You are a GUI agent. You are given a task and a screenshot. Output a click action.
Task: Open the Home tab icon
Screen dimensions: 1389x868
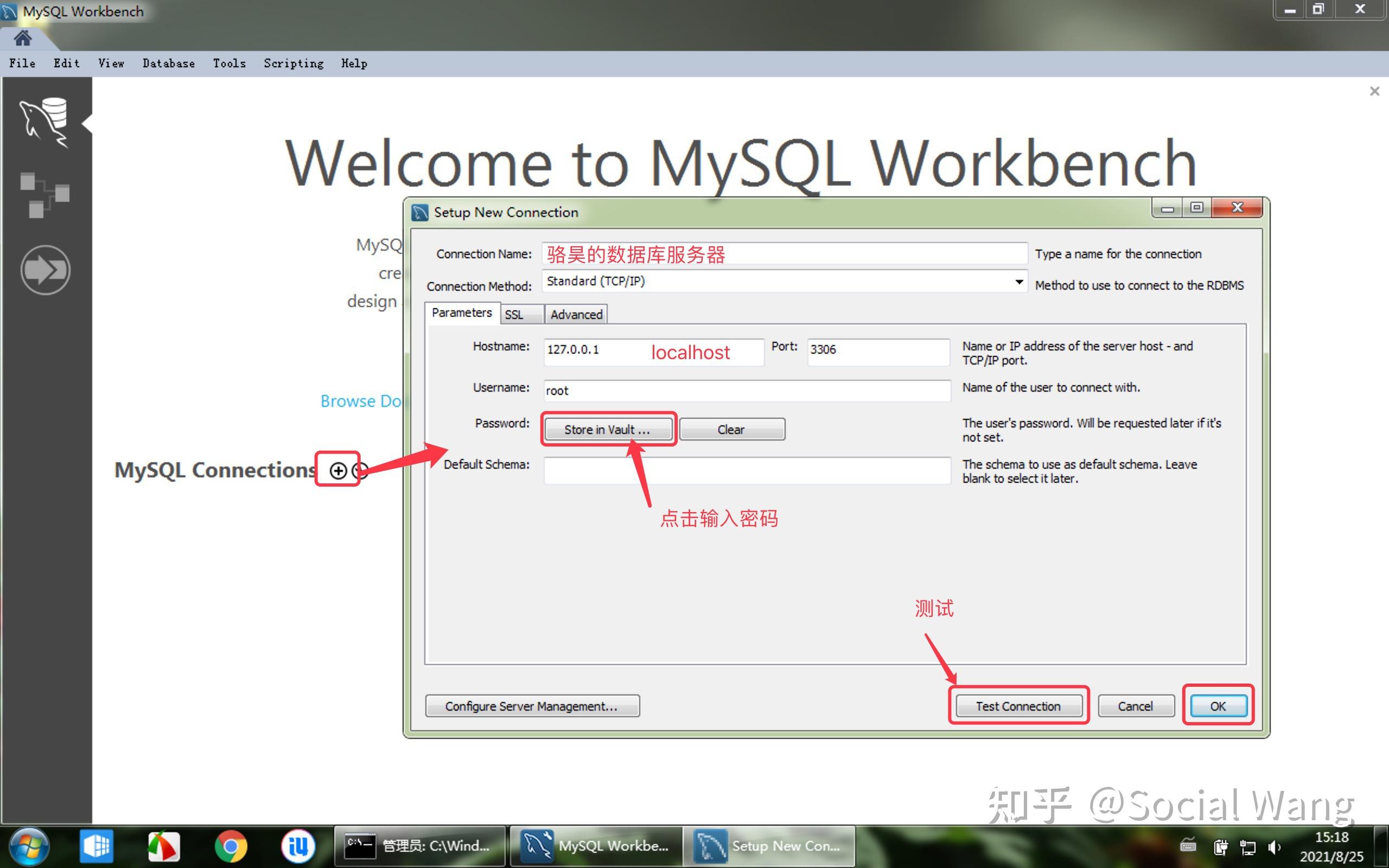(x=23, y=39)
